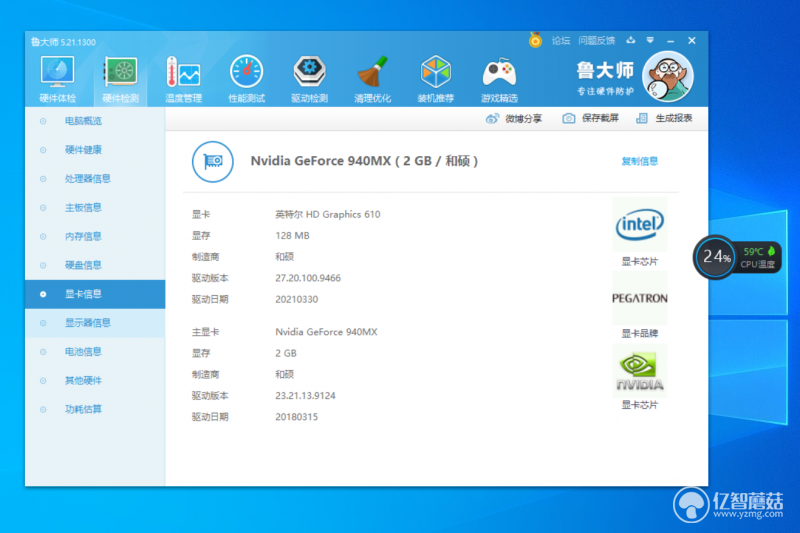Select 硬件健康 in sidebar
Screen dimensions: 800x533
pyautogui.click(x=95, y=149)
